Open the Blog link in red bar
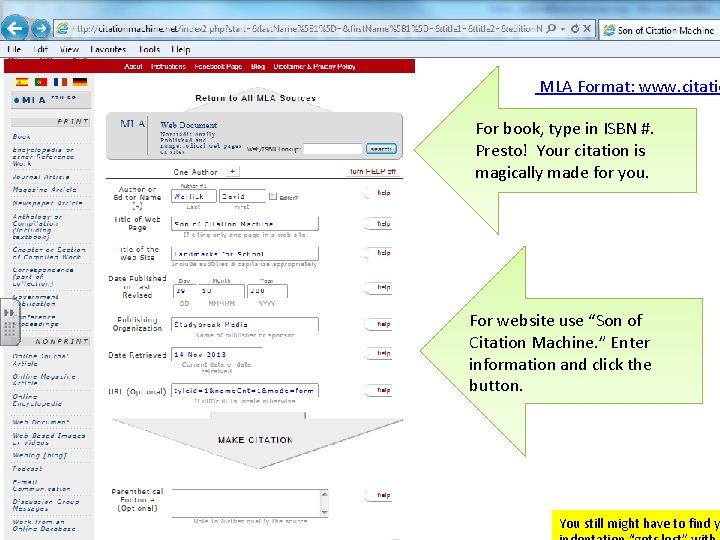 [x=258, y=67]
